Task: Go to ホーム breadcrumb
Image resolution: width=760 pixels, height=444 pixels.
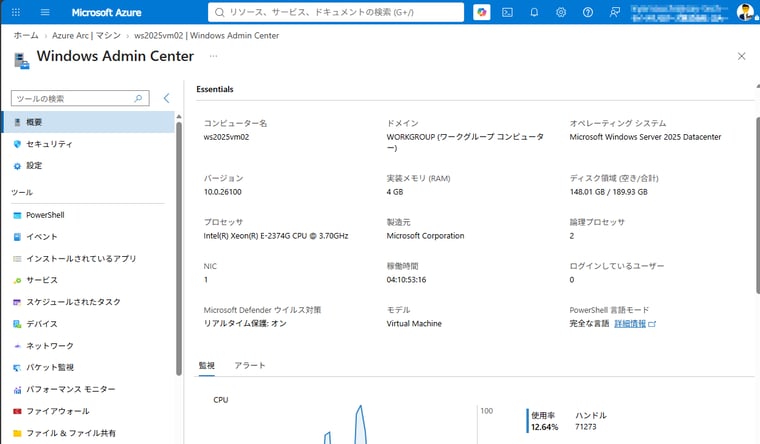Action: coord(26,35)
